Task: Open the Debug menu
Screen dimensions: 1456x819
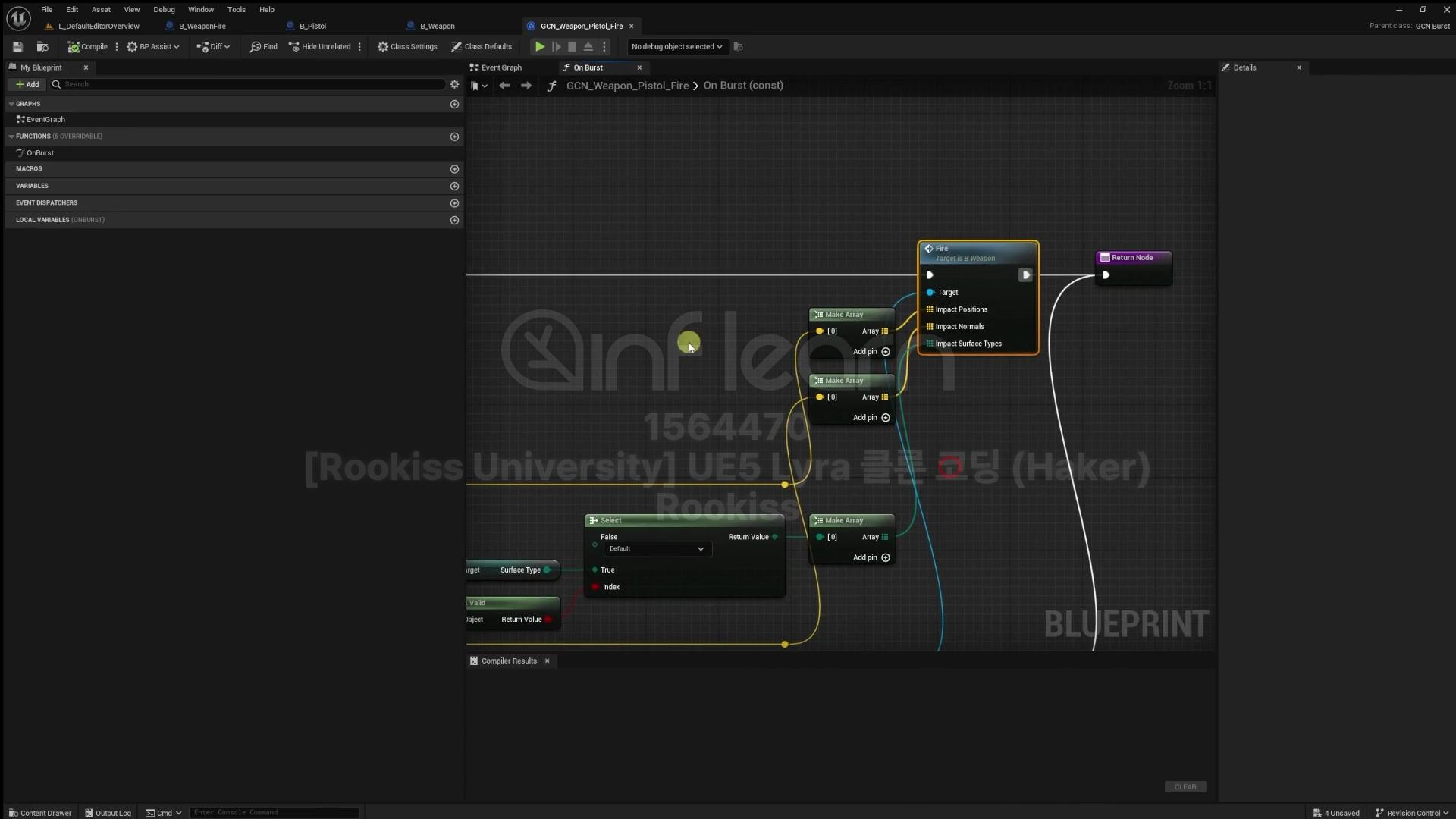Action: (164, 10)
